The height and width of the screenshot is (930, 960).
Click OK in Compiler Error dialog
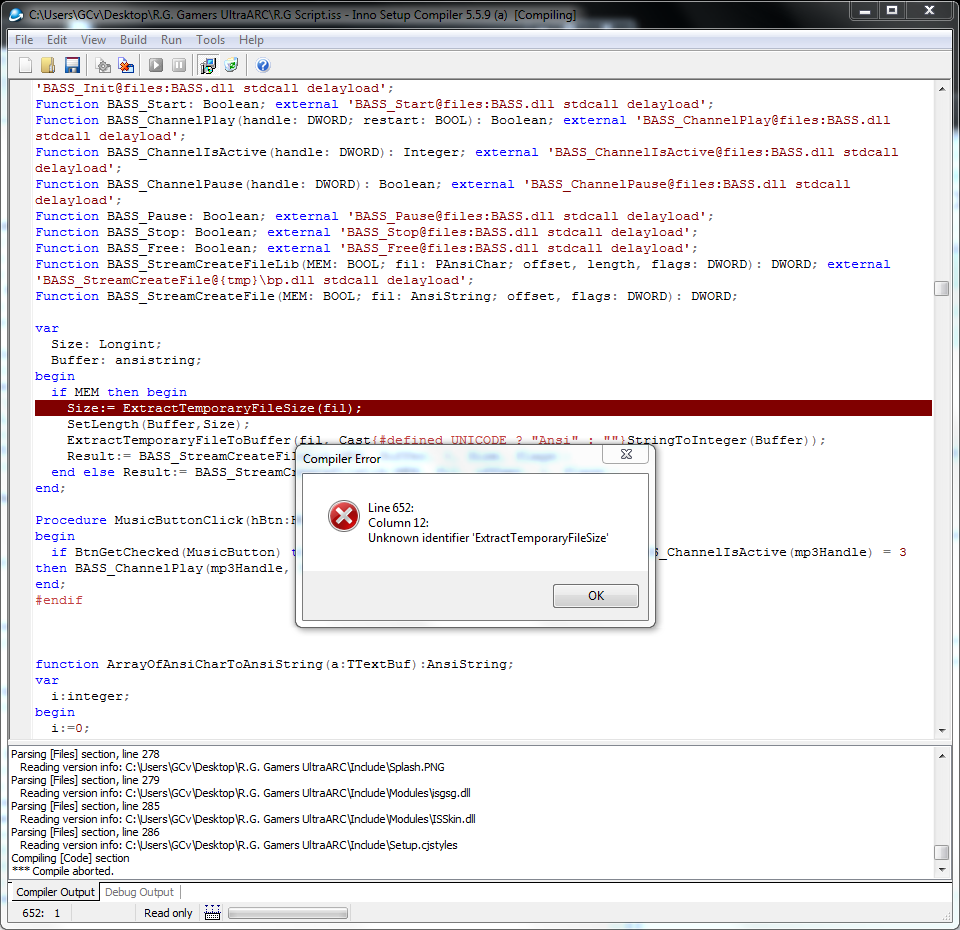pyautogui.click(x=596, y=596)
